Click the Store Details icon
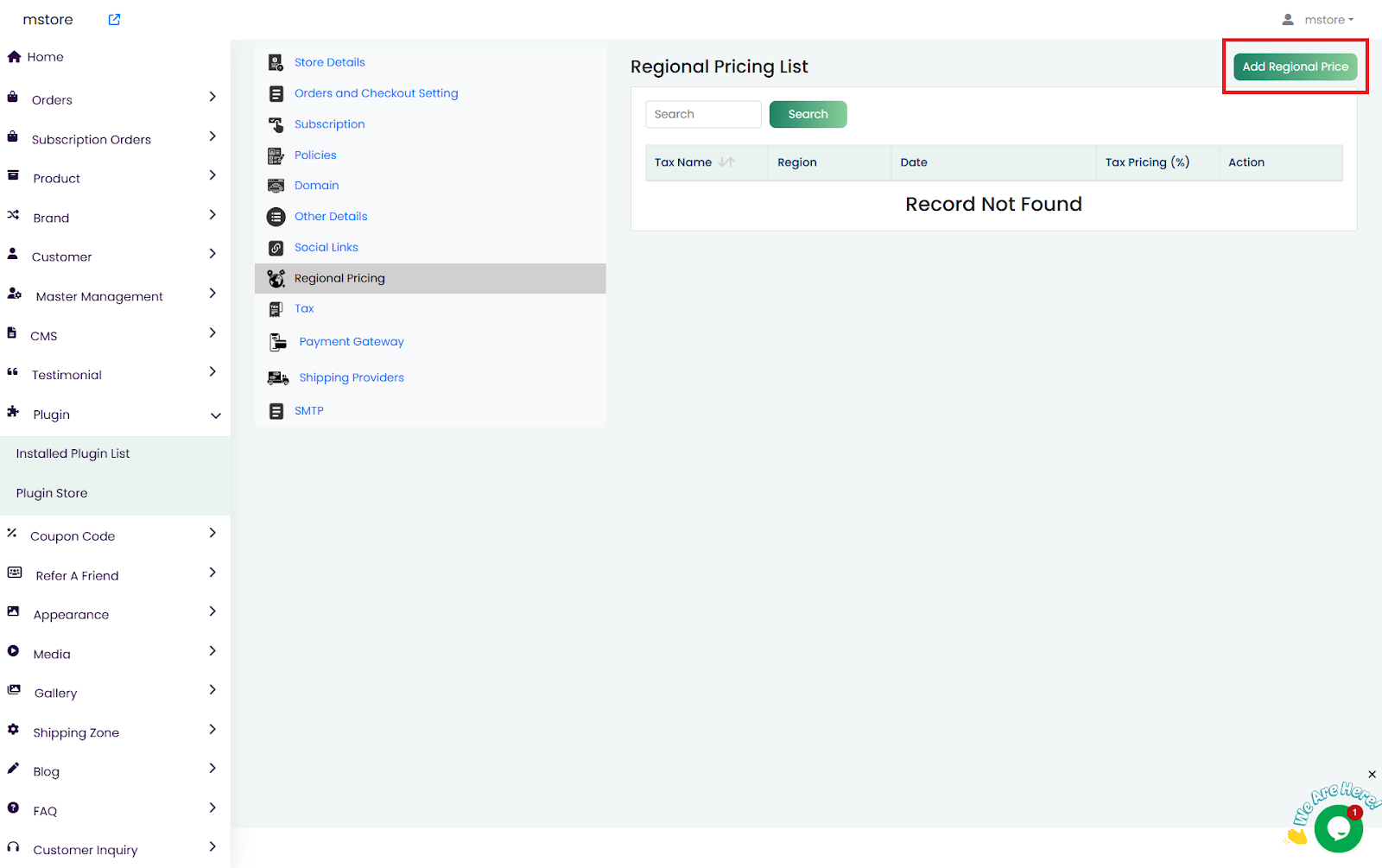 [x=276, y=62]
